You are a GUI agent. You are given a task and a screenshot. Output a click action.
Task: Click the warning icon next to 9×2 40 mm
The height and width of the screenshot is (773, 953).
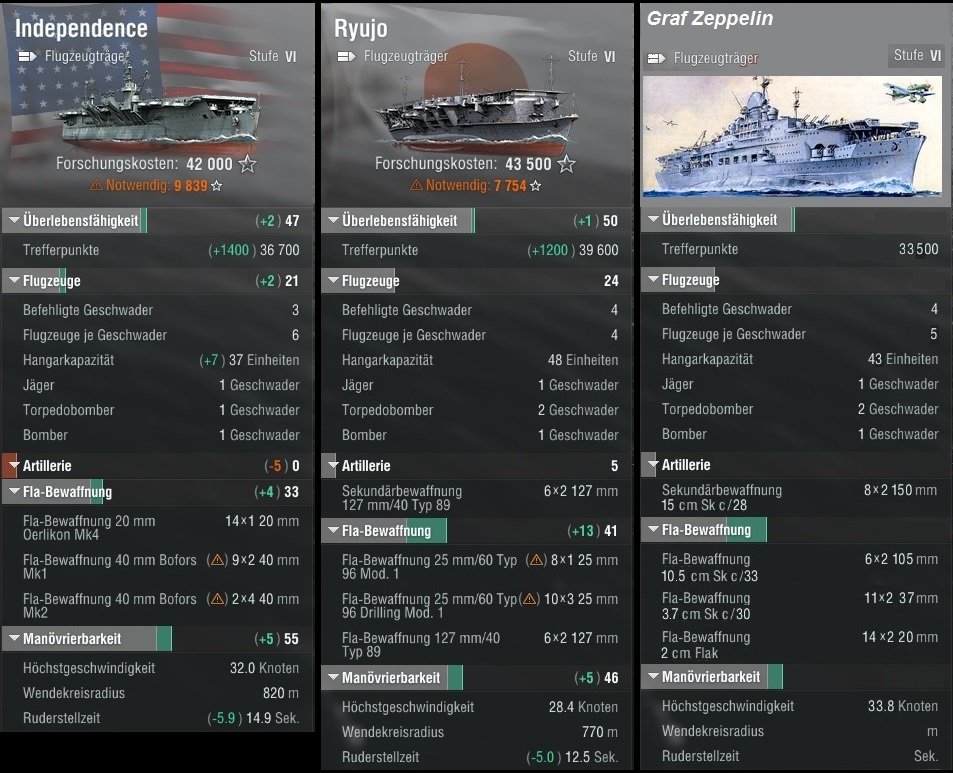(215, 560)
